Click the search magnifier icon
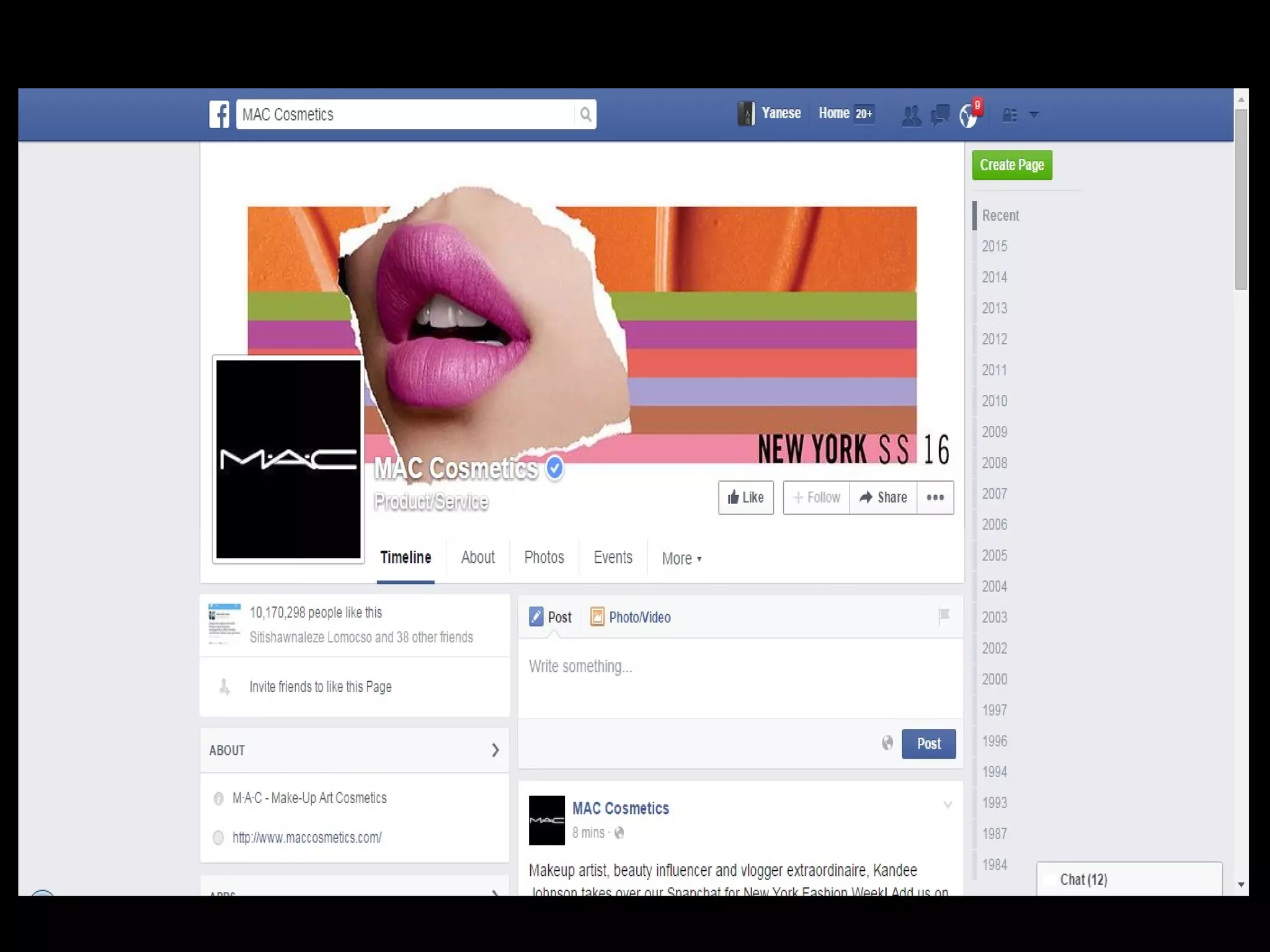The height and width of the screenshot is (952, 1270). [x=585, y=114]
